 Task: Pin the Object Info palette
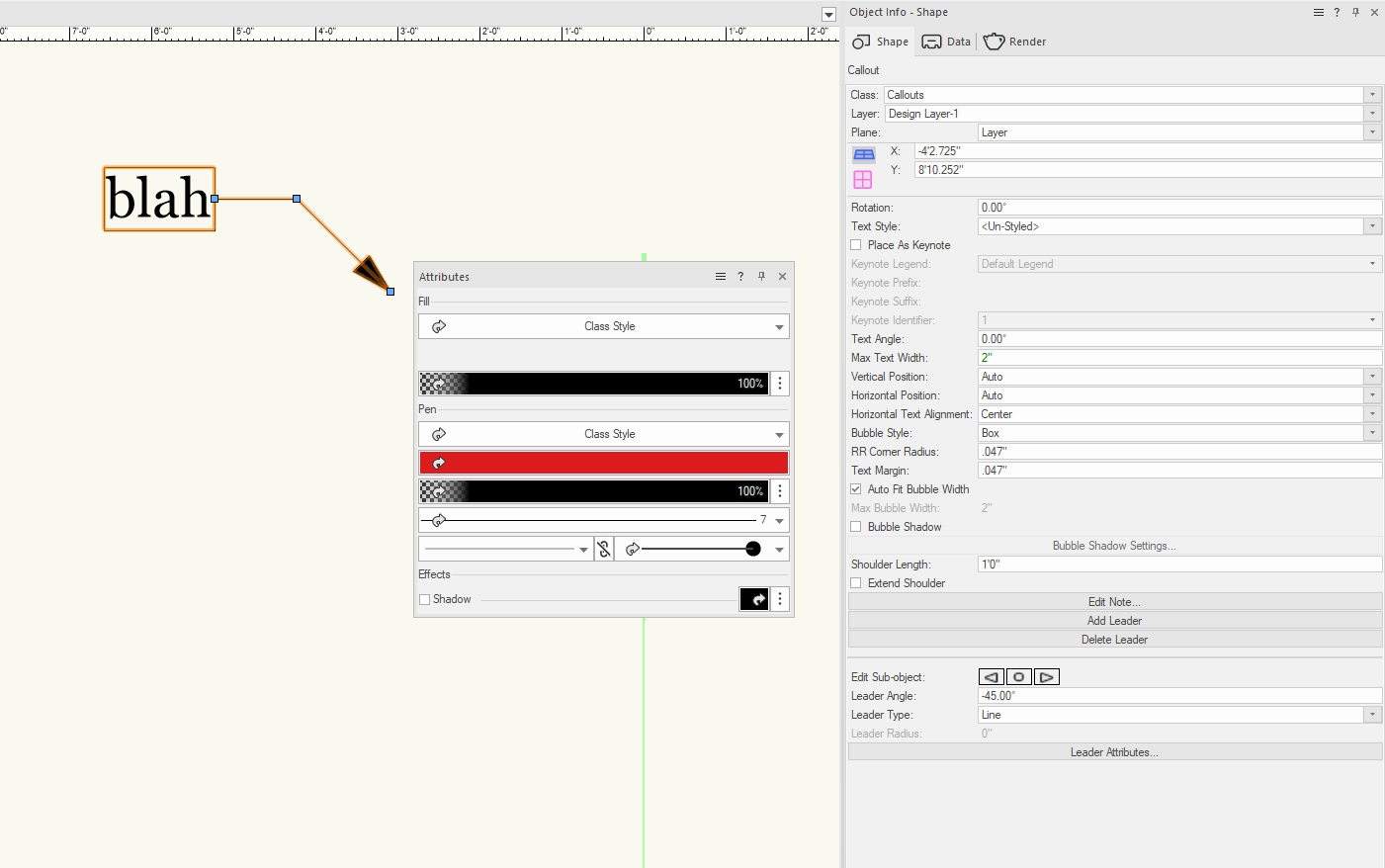pyautogui.click(x=1355, y=12)
